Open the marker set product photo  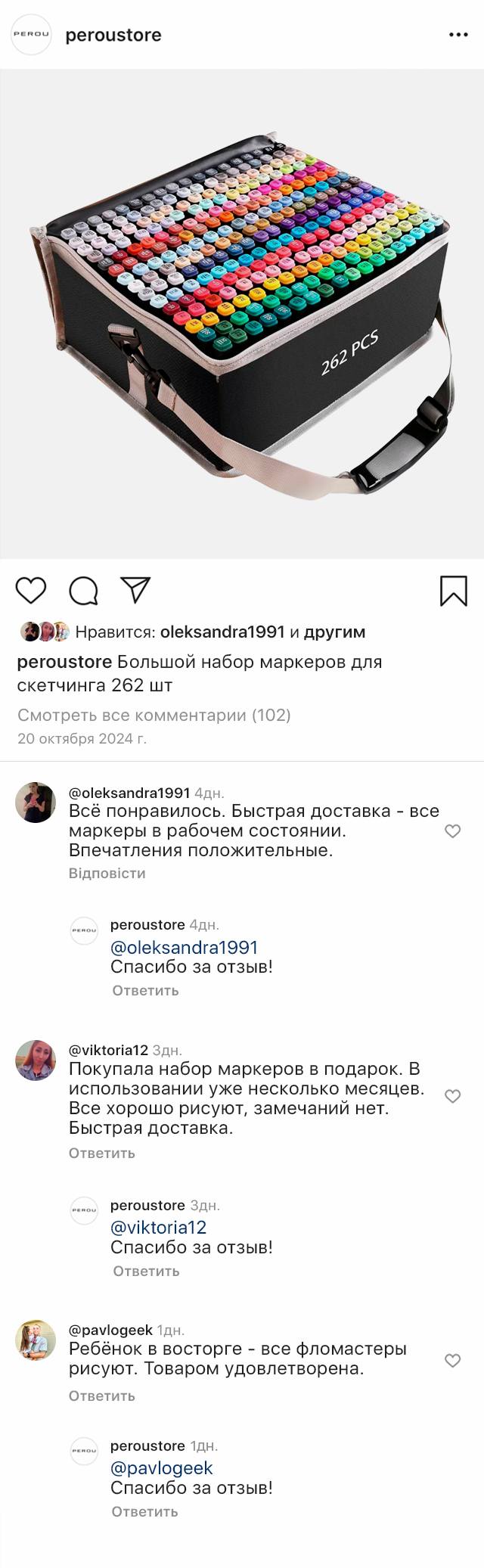(242, 314)
